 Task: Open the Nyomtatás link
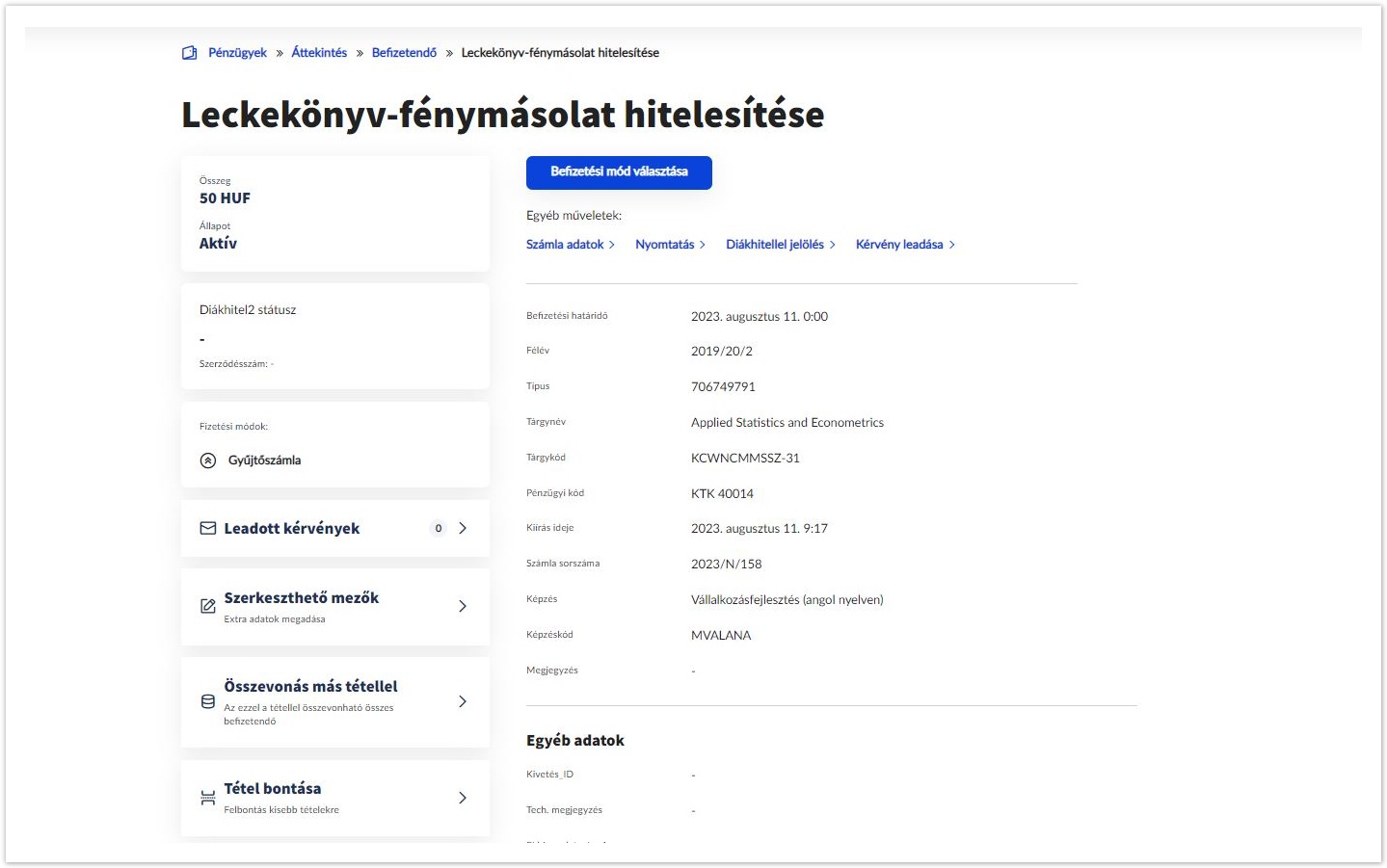click(x=671, y=245)
